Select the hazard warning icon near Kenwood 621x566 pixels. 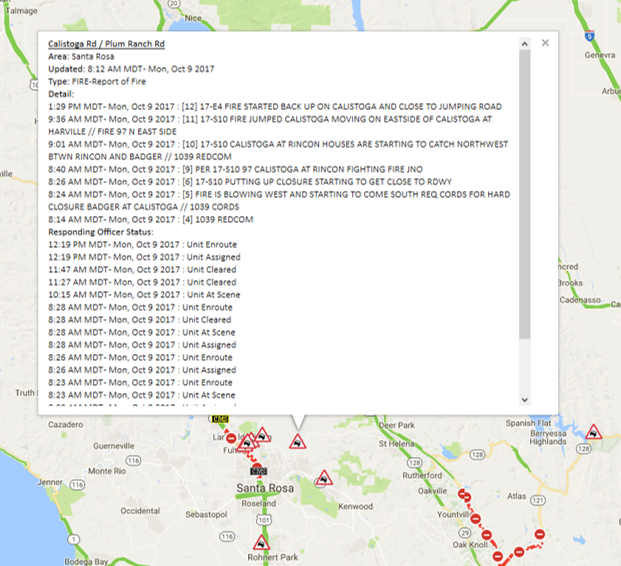click(323, 479)
